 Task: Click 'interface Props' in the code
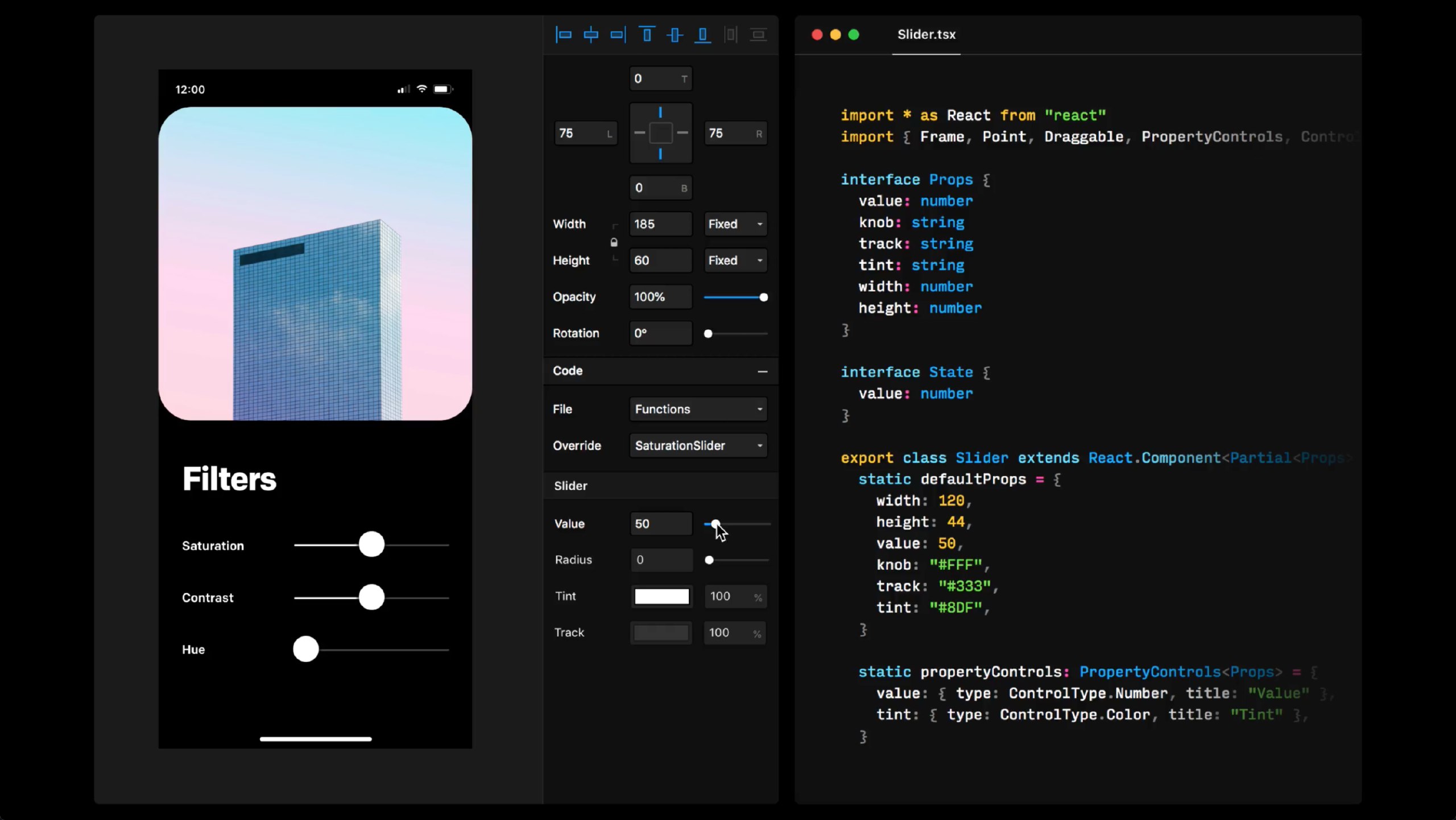(x=907, y=180)
